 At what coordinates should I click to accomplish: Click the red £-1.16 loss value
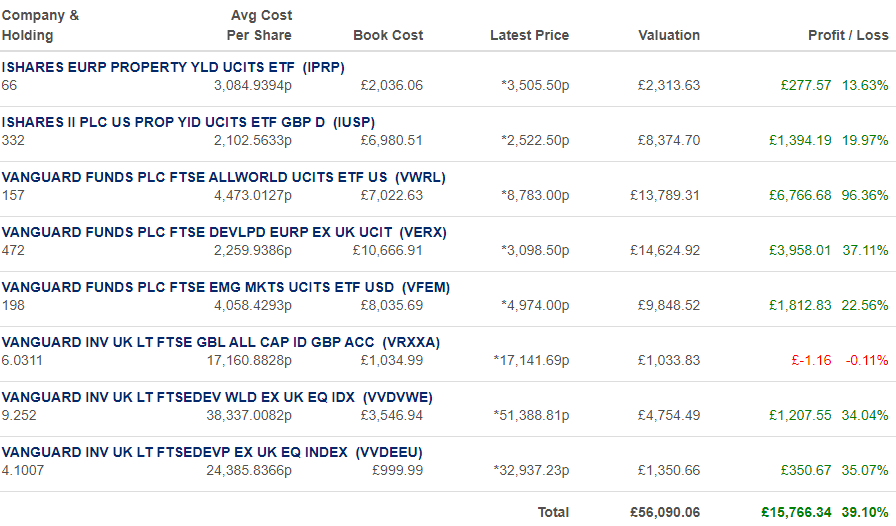[x=811, y=360]
